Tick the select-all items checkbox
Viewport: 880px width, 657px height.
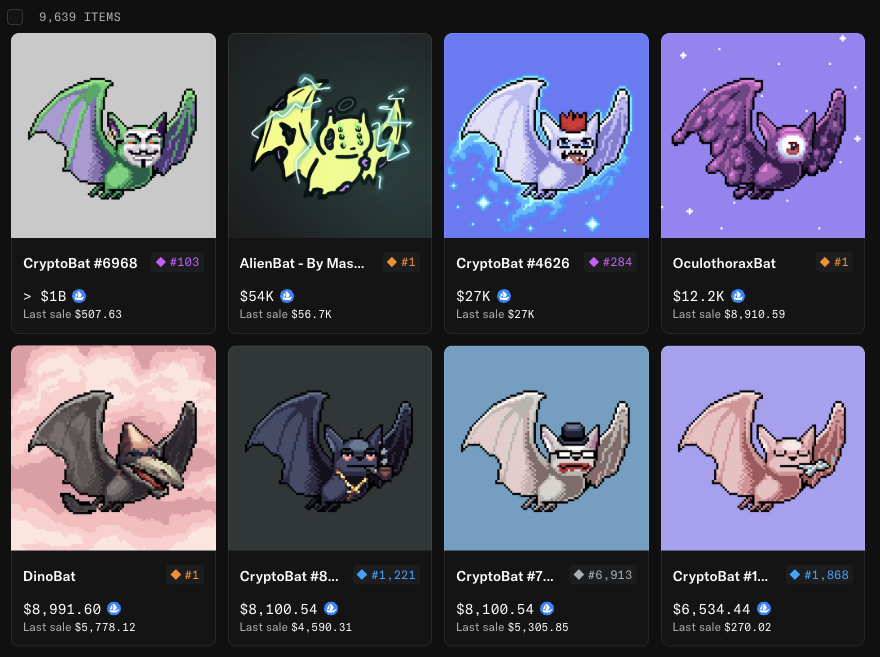pos(15,17)
